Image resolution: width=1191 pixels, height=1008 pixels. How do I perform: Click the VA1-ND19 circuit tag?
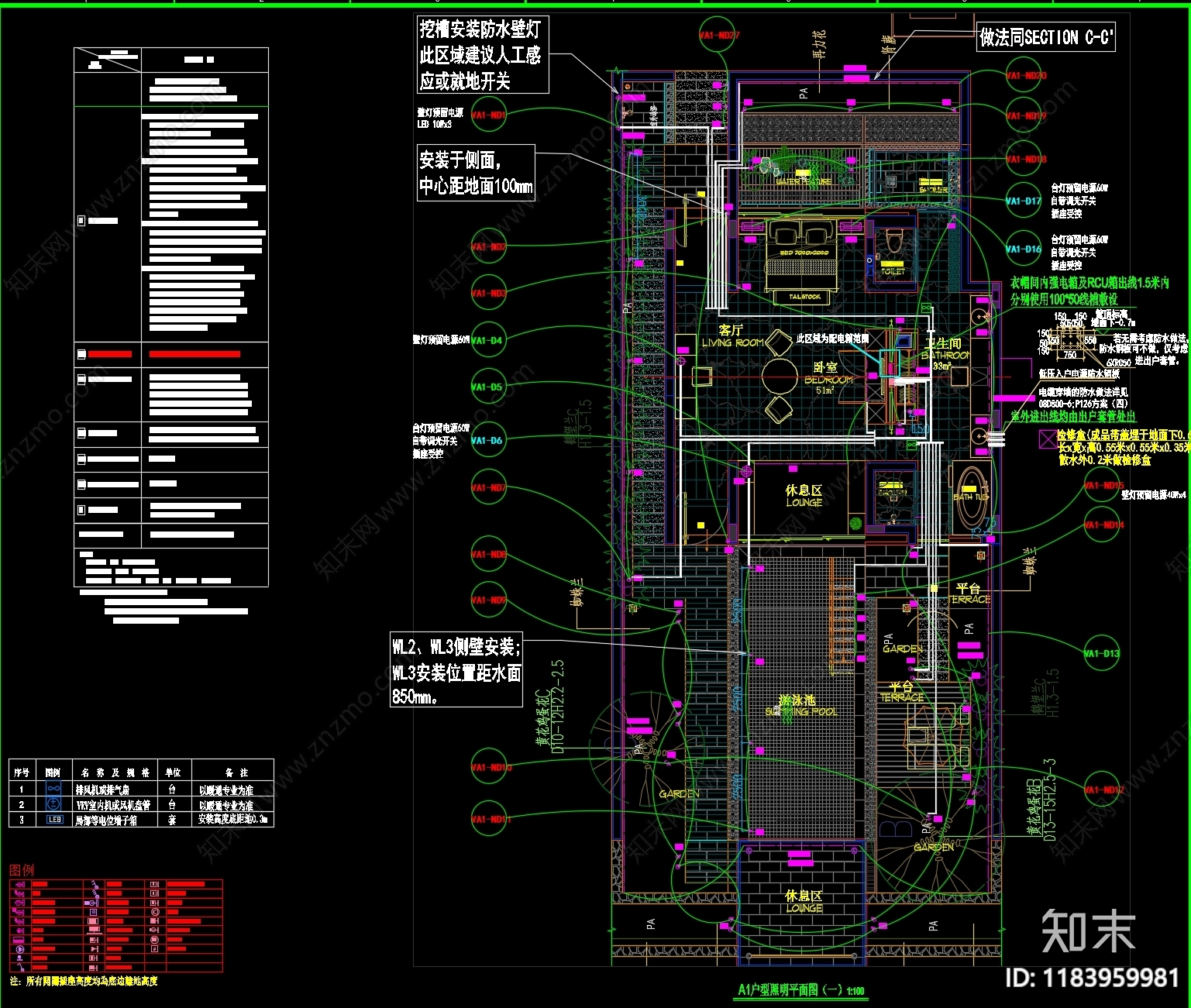(x=1024, y=116)
